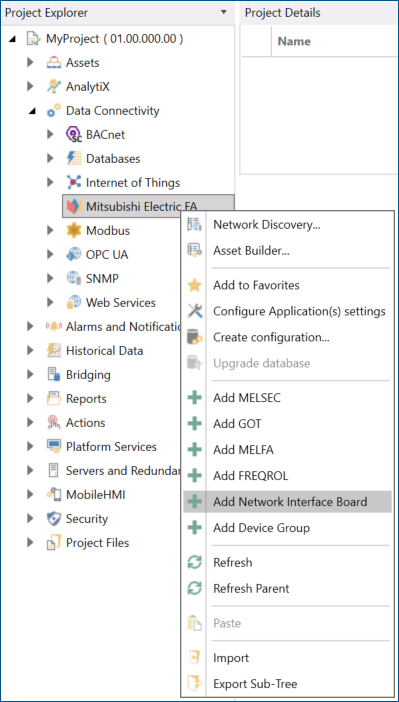Click the Security shield icon

(x=54, y=519)
